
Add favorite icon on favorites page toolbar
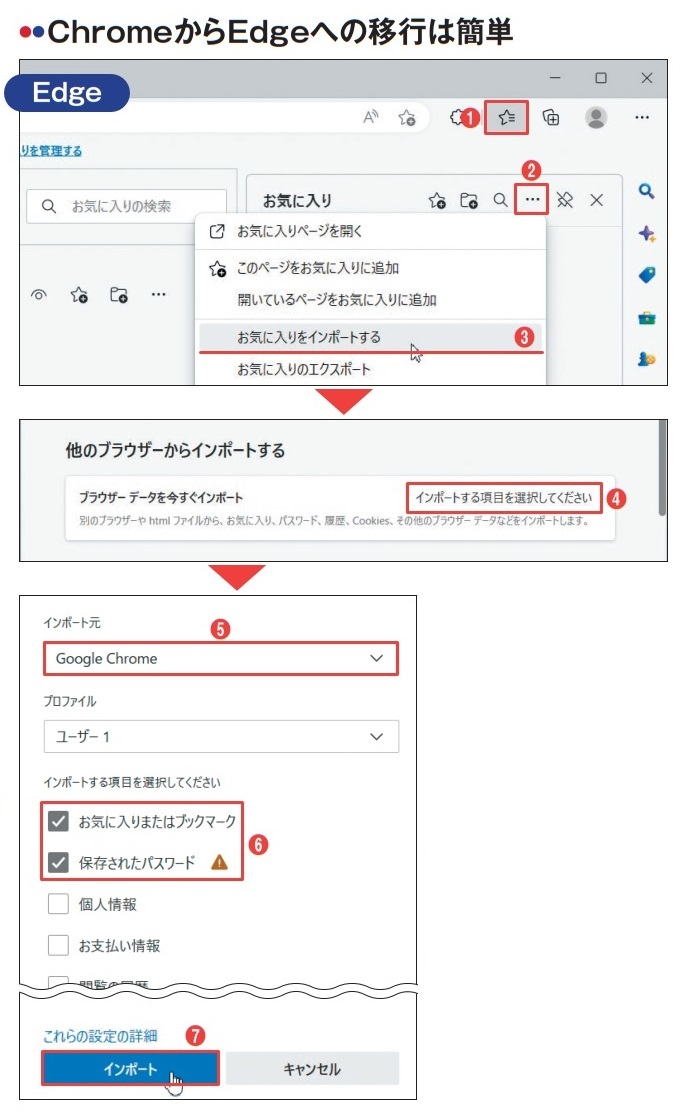79,294
